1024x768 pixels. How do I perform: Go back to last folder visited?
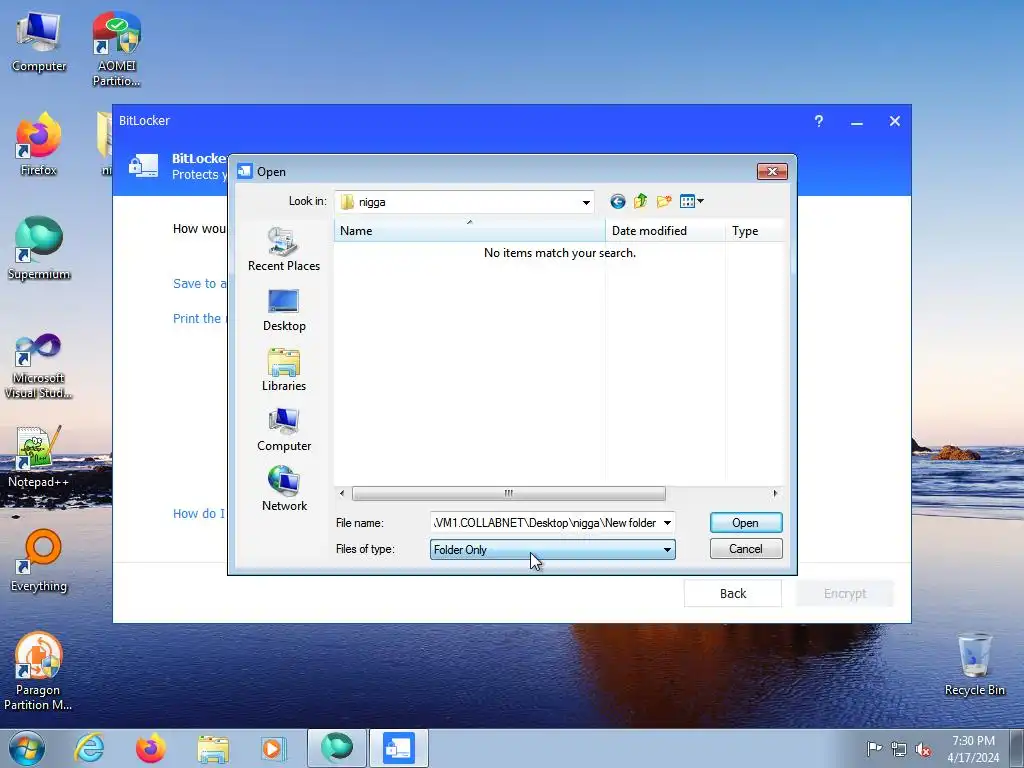tap(617, 202)
